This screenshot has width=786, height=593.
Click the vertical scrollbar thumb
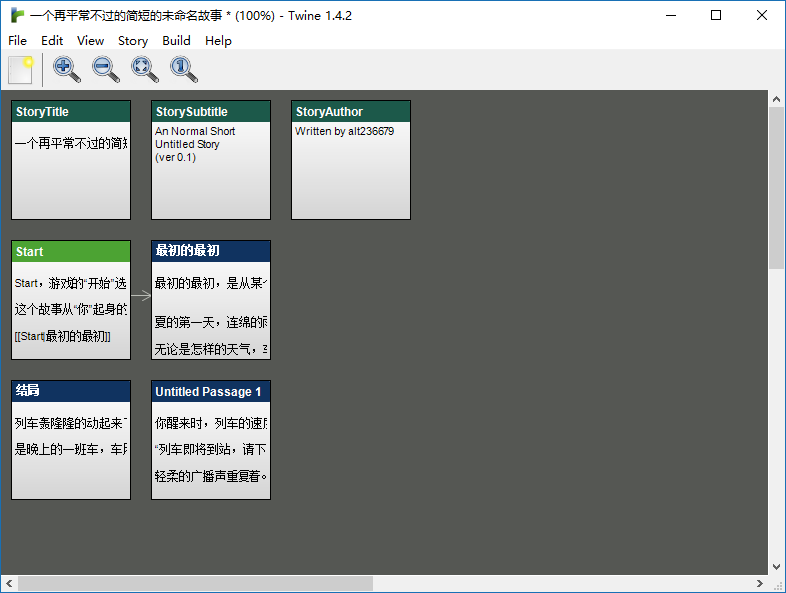pyautogui.click(x=776, y=188)
